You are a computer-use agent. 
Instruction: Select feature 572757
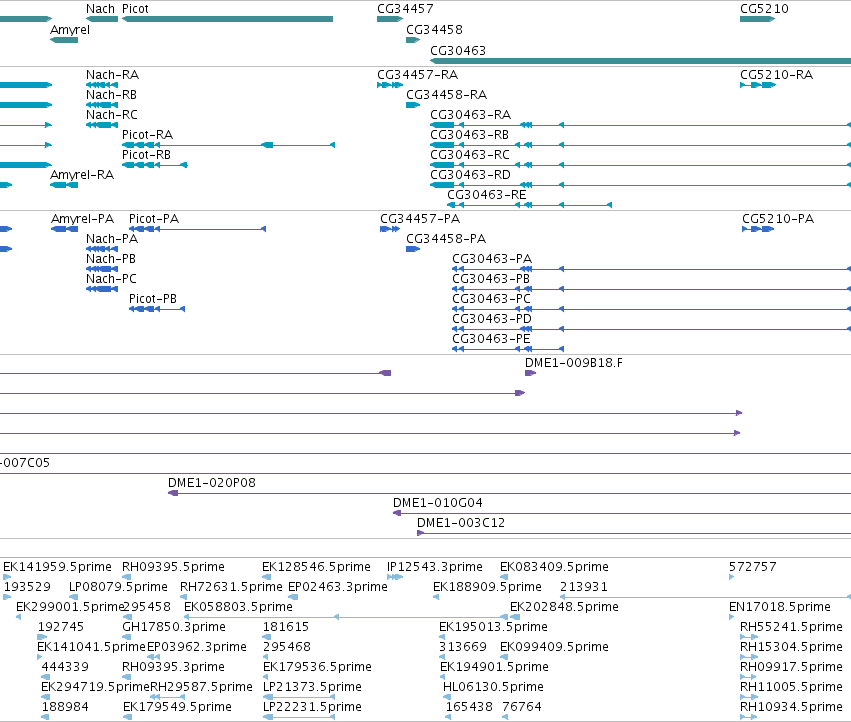point(753,567)
